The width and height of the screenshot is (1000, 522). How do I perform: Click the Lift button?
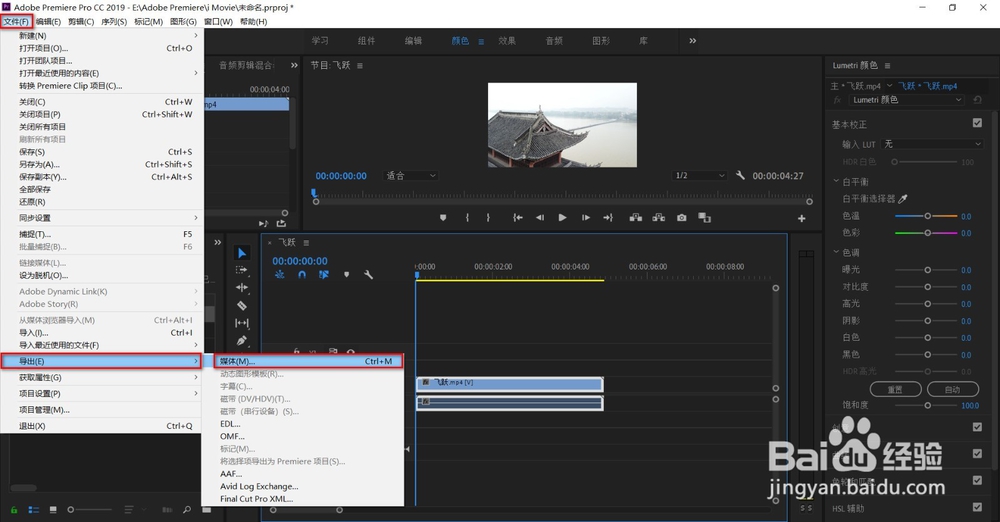tap(636, 218)
